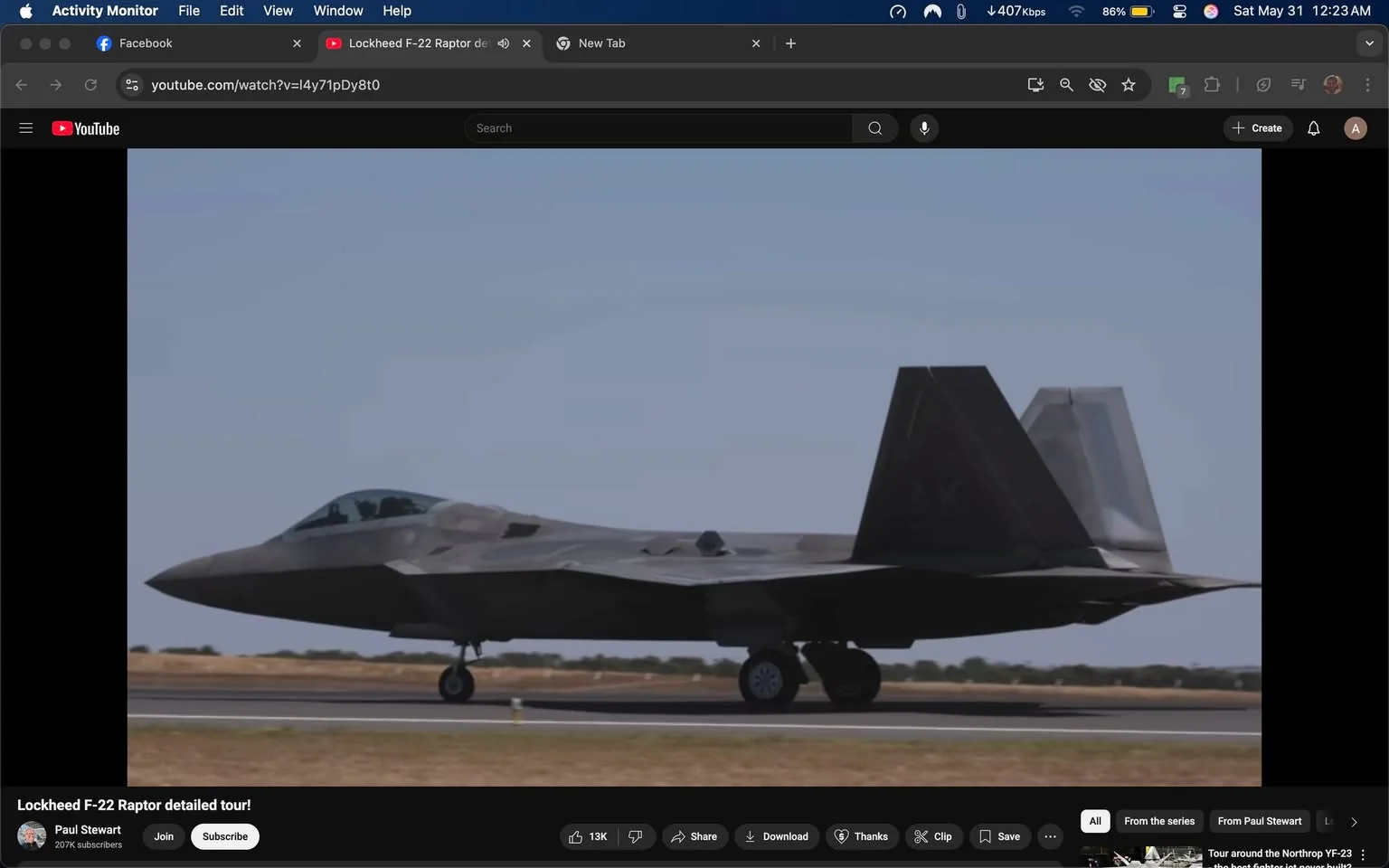
Task: Open the File menu
Action: 189,11
